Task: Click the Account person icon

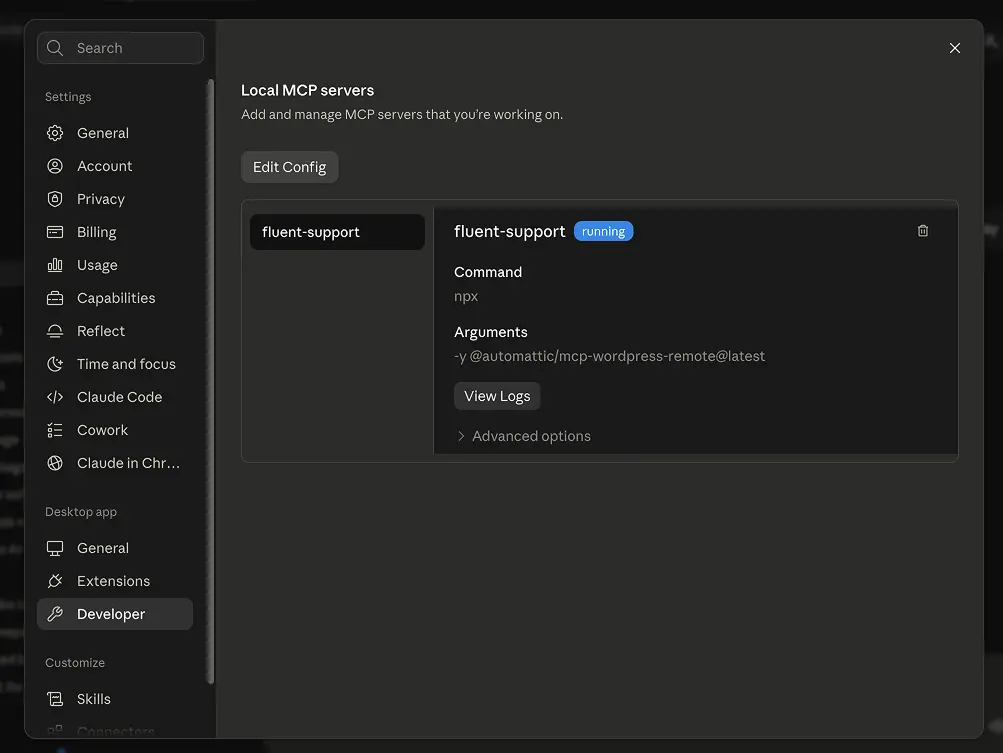Action: point(55,166)
